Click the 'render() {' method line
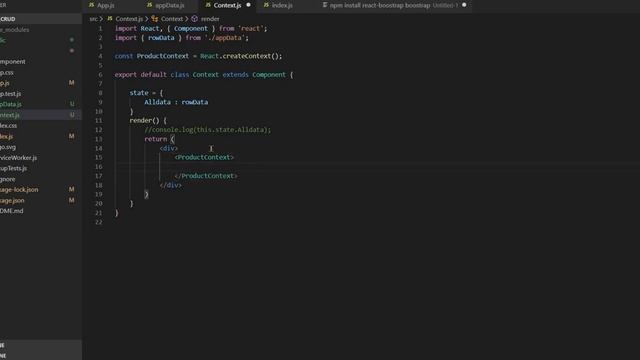This screenshot has height=360, width=640. point(148,120)
